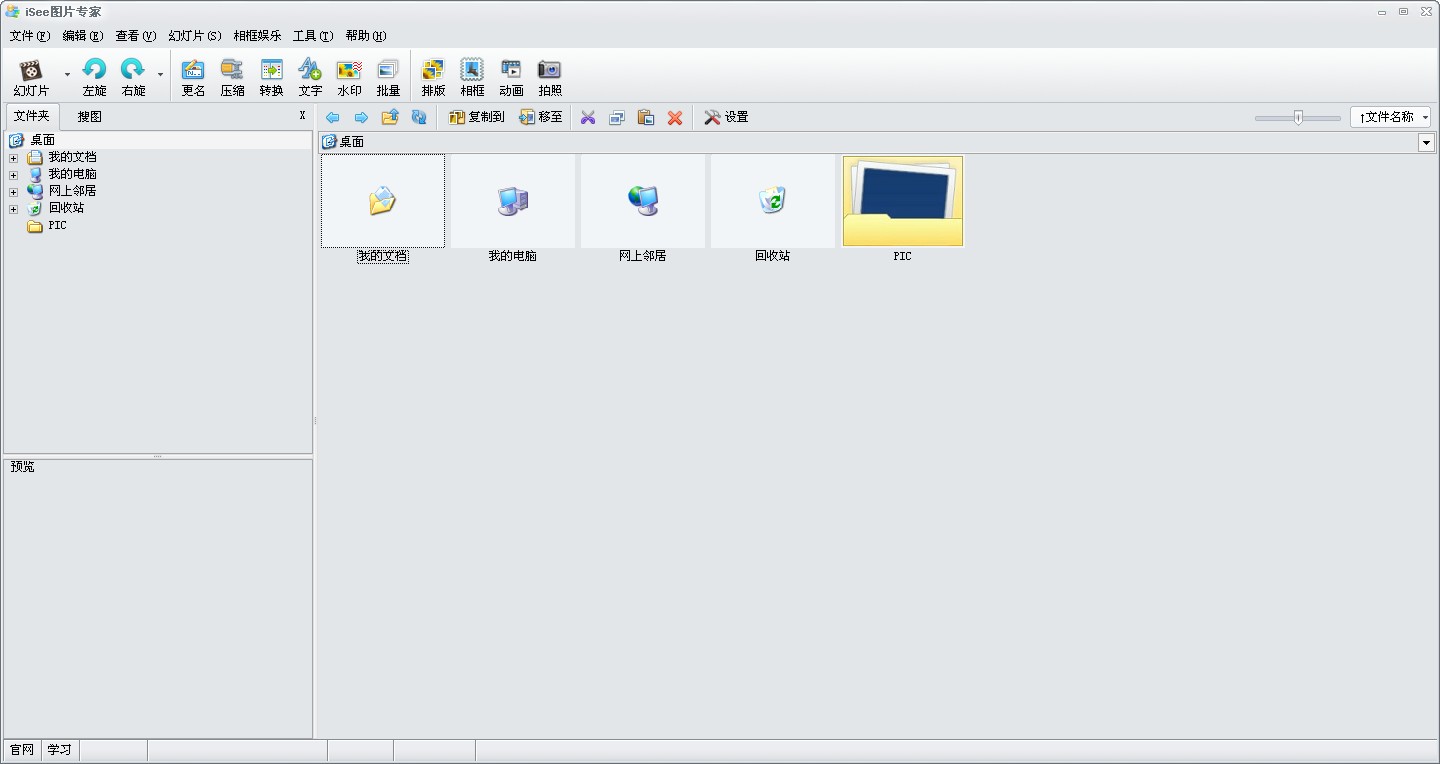Switch to the 文件夹 tab
This screenshot has width=1440, height=764.
point(32,116)
